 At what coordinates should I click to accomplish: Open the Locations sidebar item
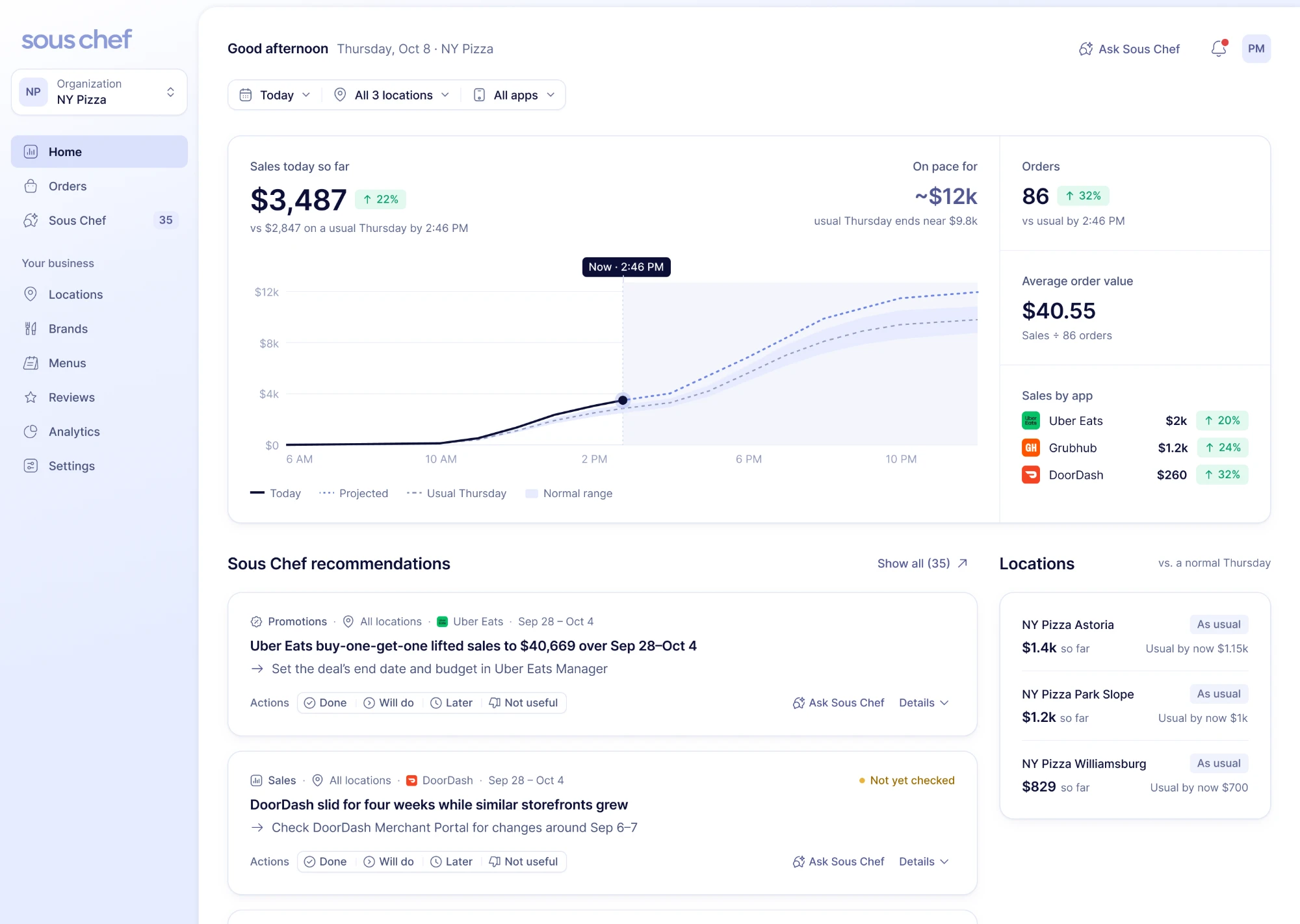(99, 294)
